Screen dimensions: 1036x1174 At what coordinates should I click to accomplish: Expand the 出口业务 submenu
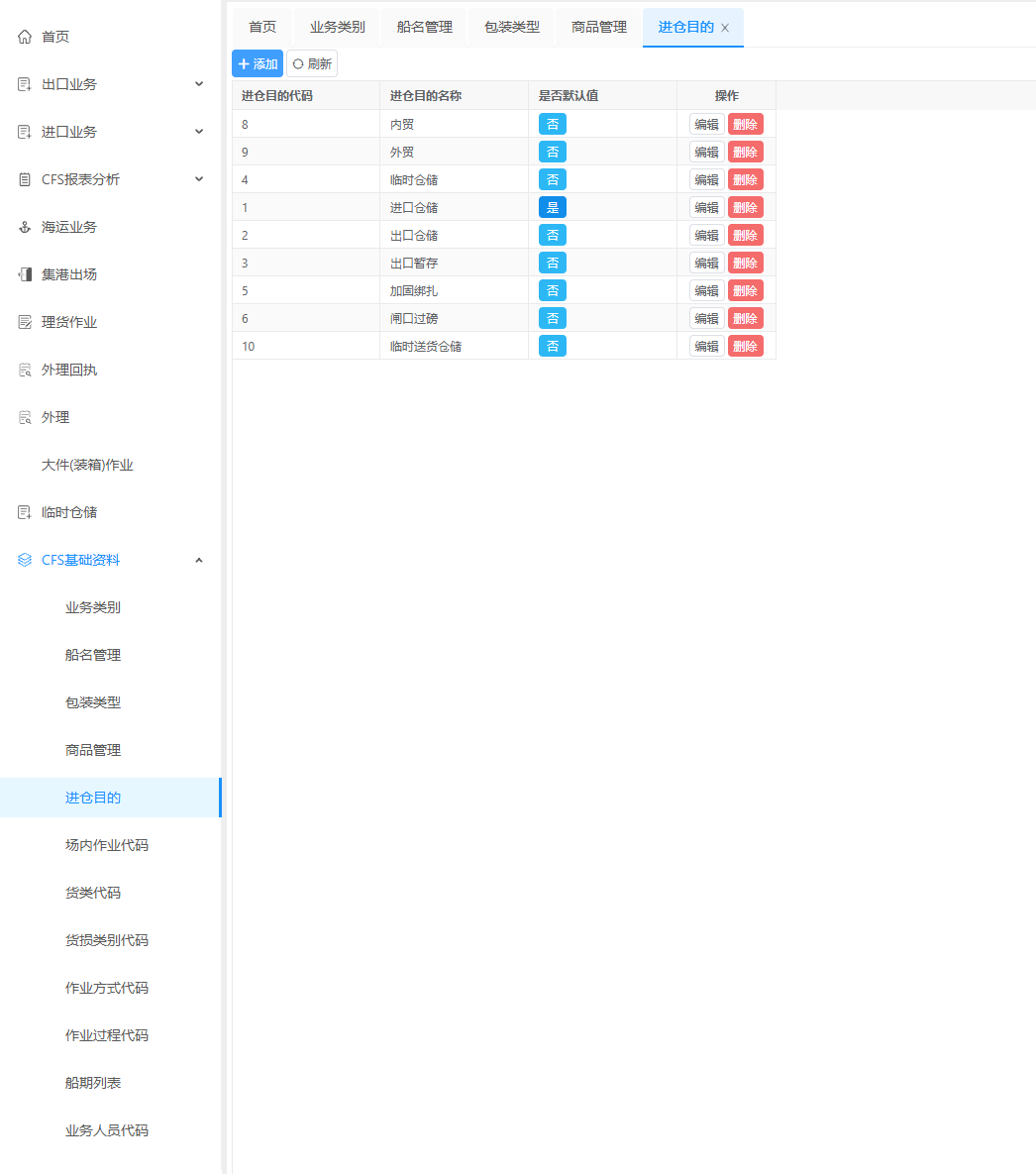(199, 84)
